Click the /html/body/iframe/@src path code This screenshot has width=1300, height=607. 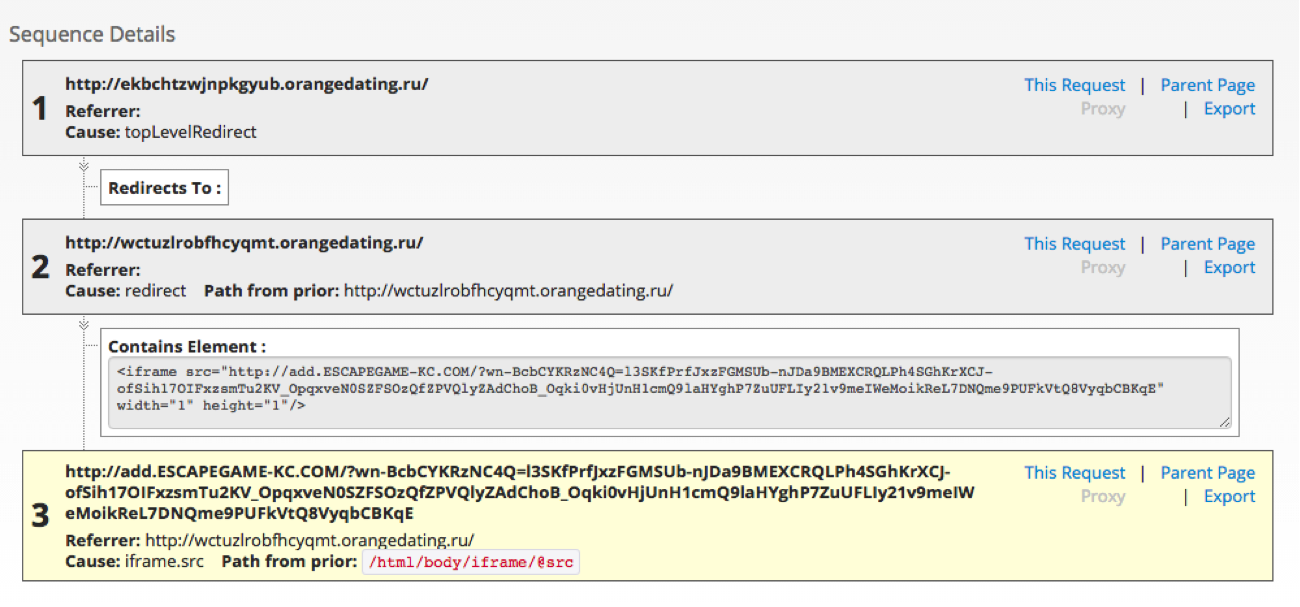pyautogui.click(x=471, y=562)
